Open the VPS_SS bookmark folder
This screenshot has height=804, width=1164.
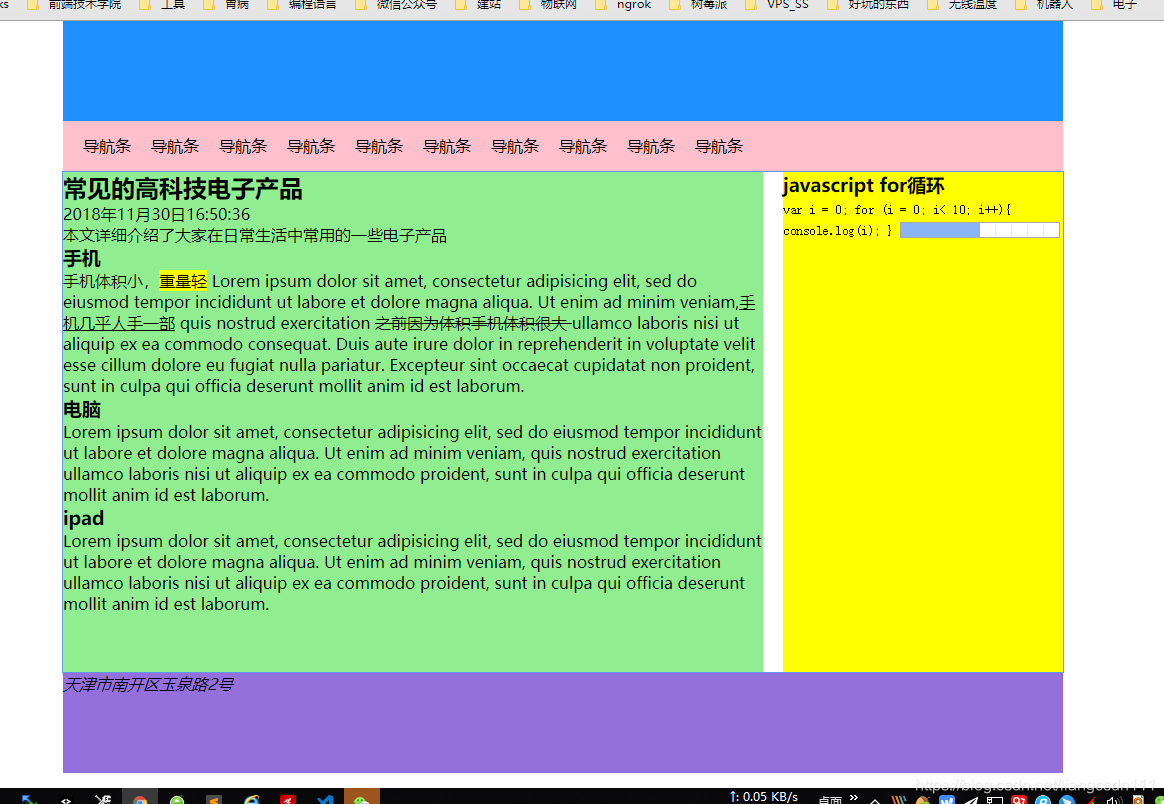pyautogui.click(x=776, y=4)
